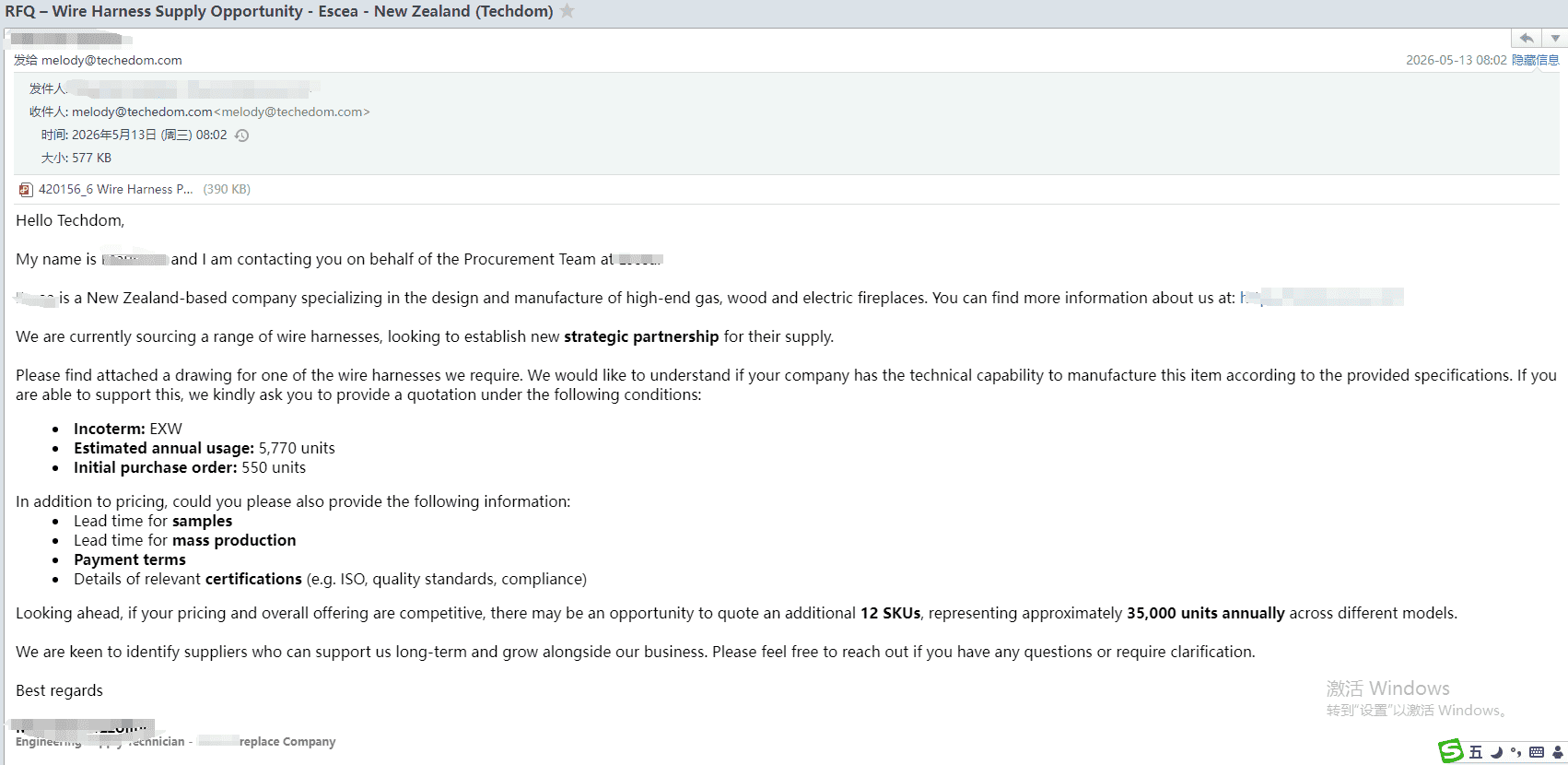Click the bold '12 SKUs' text
Image resolution: width=1568 pixels, height=765 pixels.
point(891,613)
